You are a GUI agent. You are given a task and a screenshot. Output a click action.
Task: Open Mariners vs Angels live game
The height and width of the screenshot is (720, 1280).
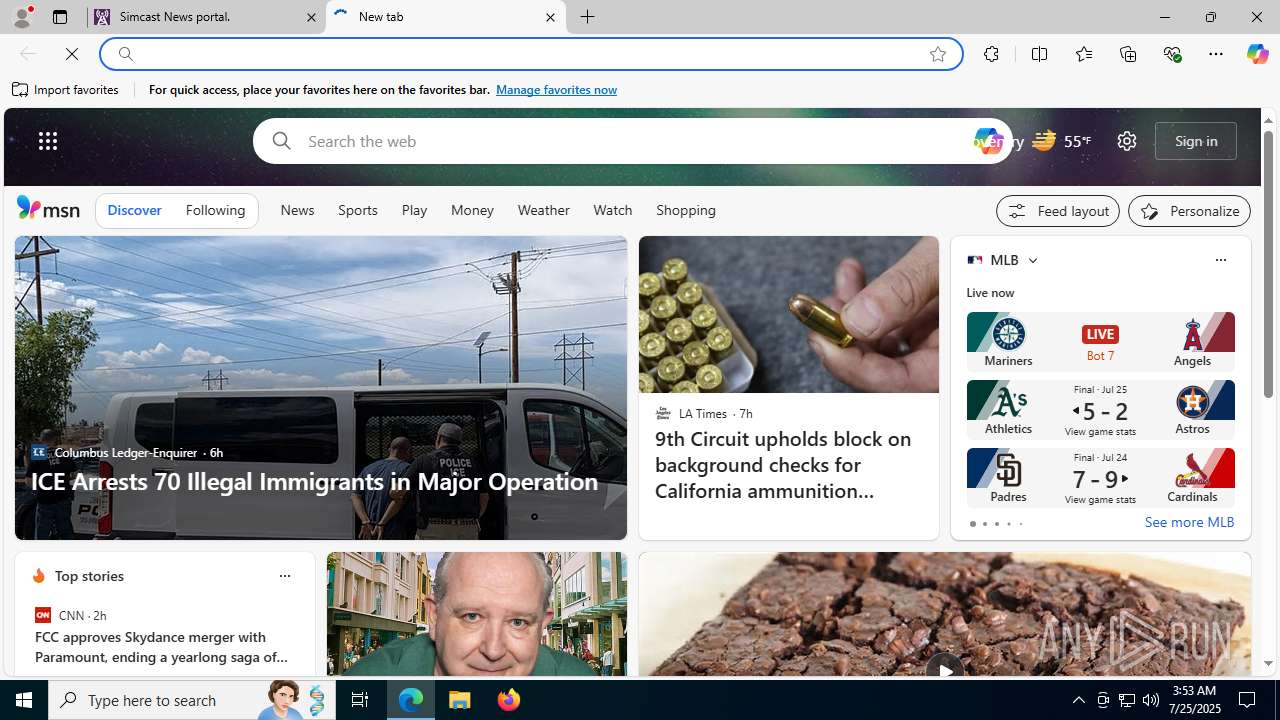pos(1100,341)
